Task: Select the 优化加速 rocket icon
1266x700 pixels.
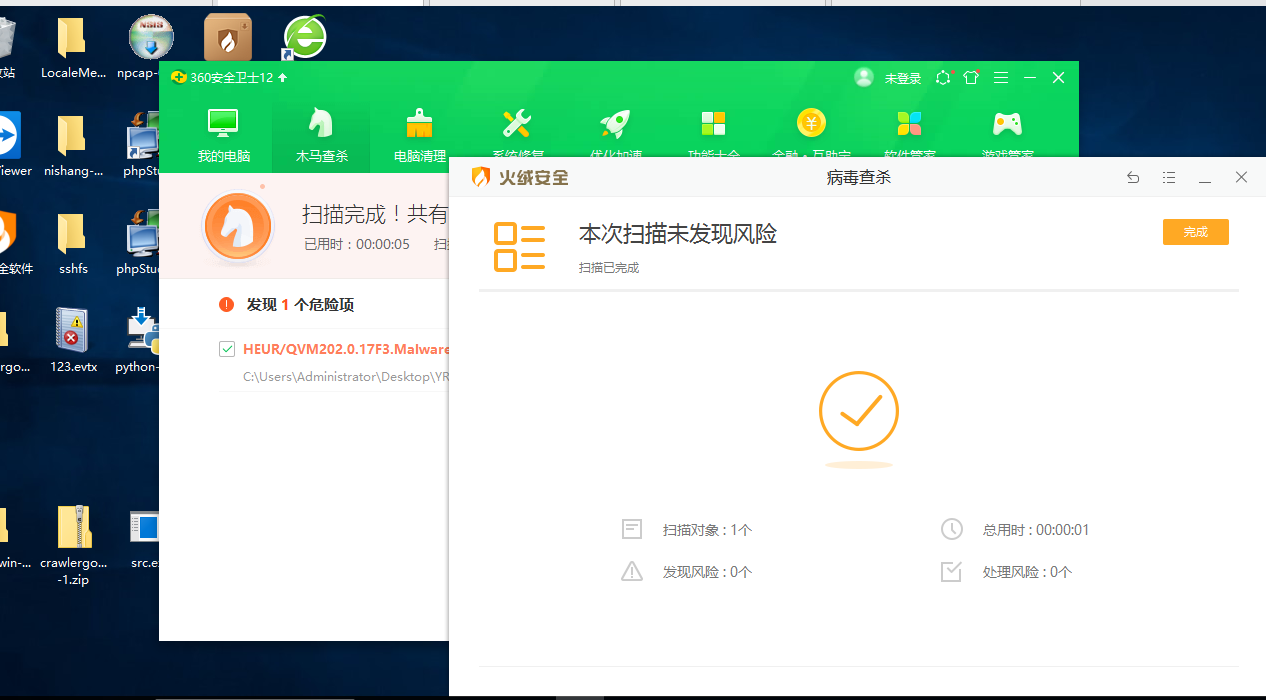Action: point(615,124)
